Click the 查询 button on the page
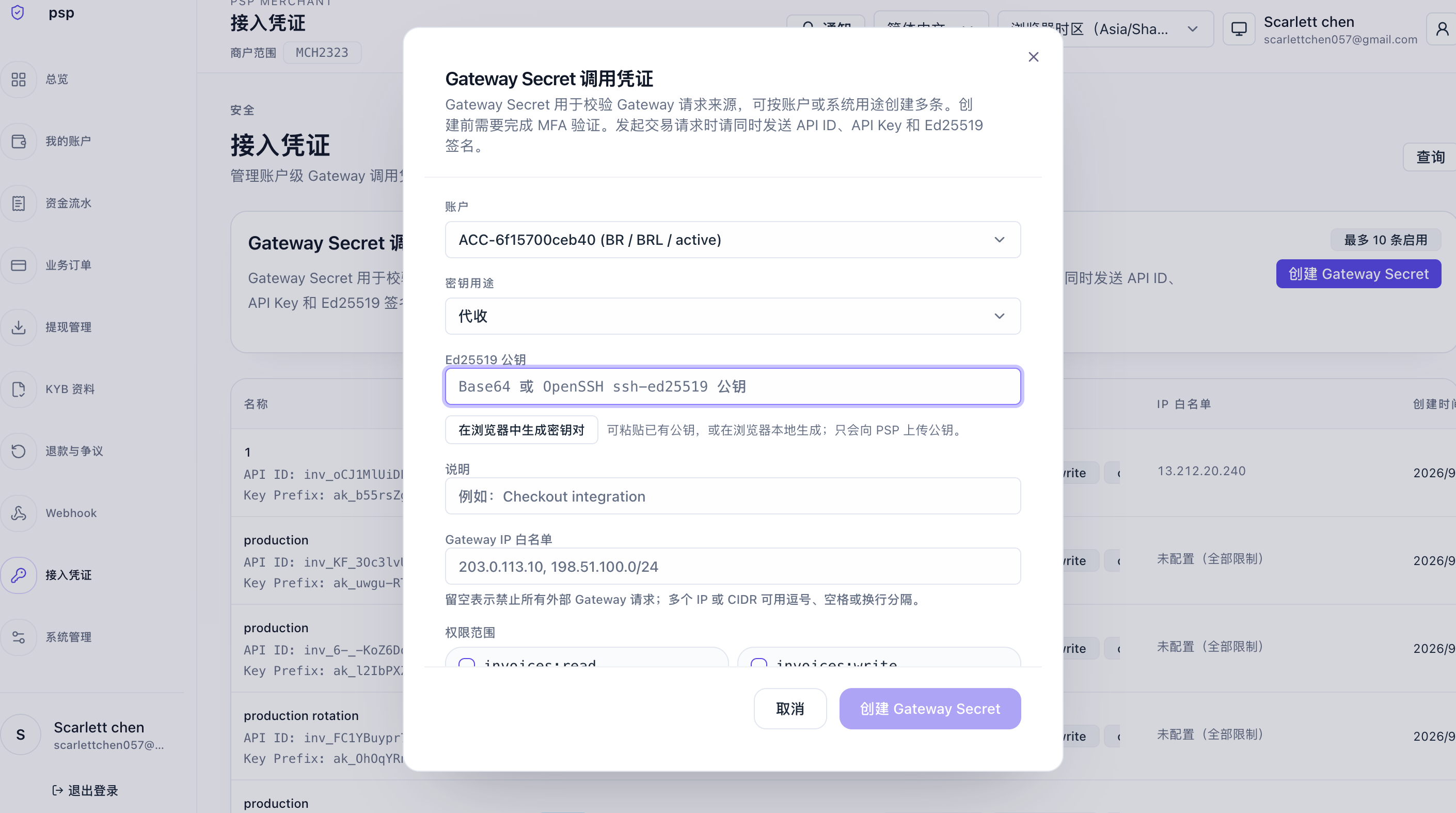 point(1430,157)
